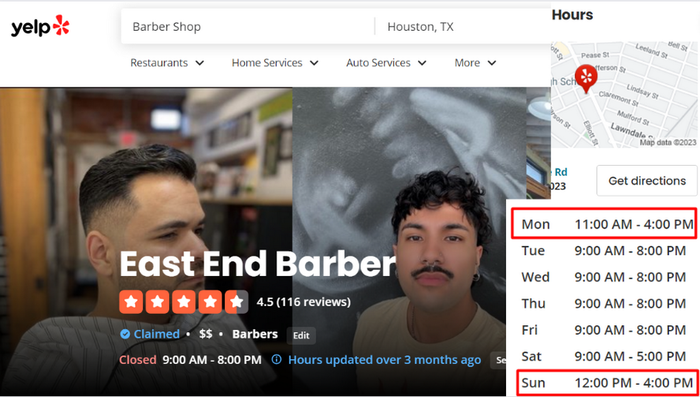The width and height of the screenshot is (700, 397).
Task: Expand the More menu
Action: click(475, 63)
